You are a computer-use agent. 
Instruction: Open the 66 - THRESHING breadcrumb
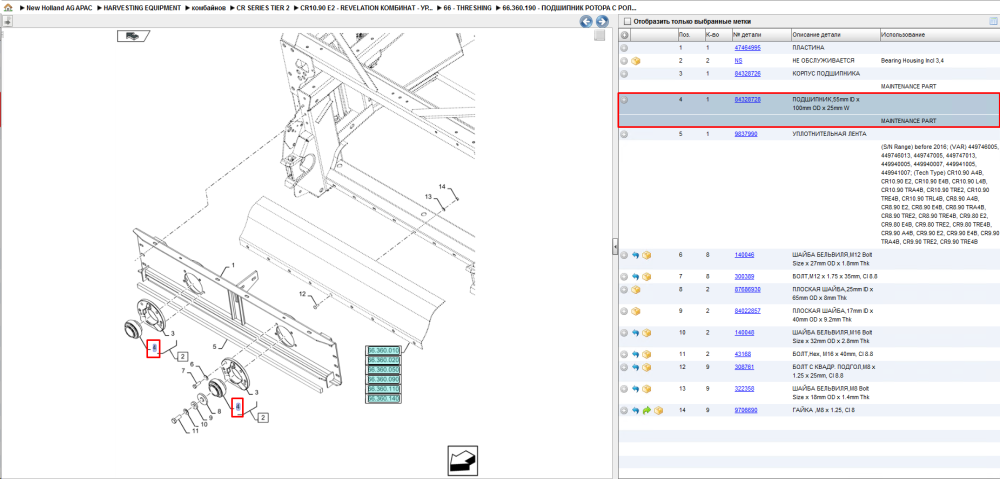pyautogui.click(x=467, y=7)
